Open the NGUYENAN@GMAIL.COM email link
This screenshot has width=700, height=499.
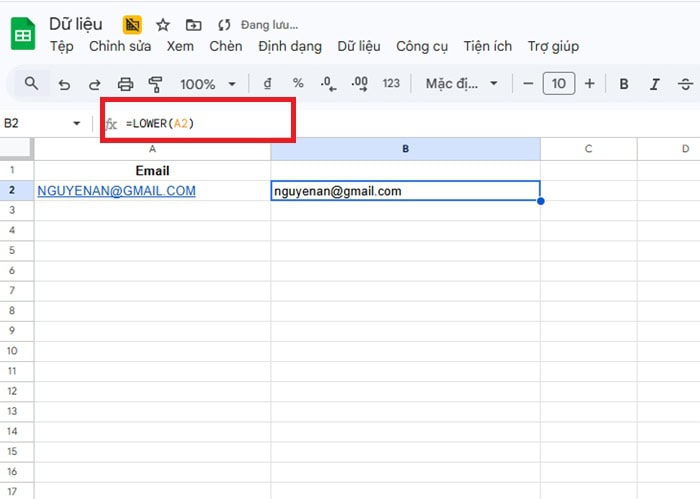pos(116,191)
